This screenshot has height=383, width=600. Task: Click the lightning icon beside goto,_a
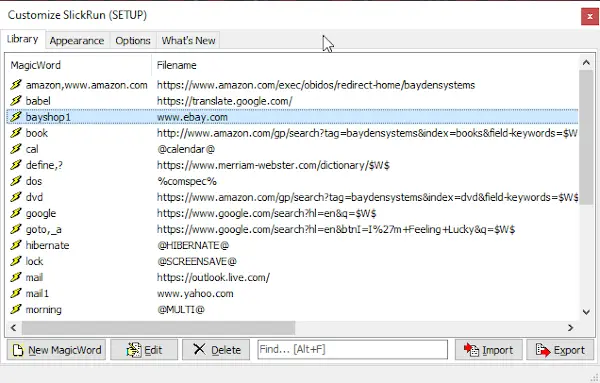click(16, 229)
